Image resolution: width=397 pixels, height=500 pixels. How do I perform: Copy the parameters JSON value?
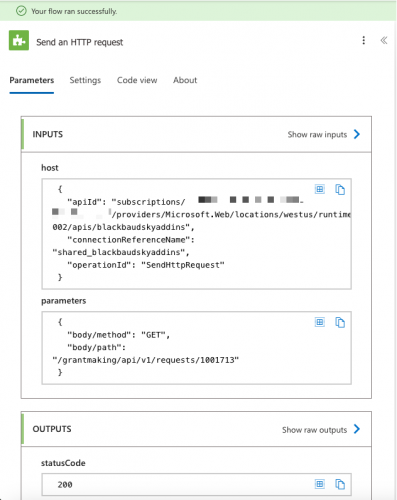[x=340, y=322]
